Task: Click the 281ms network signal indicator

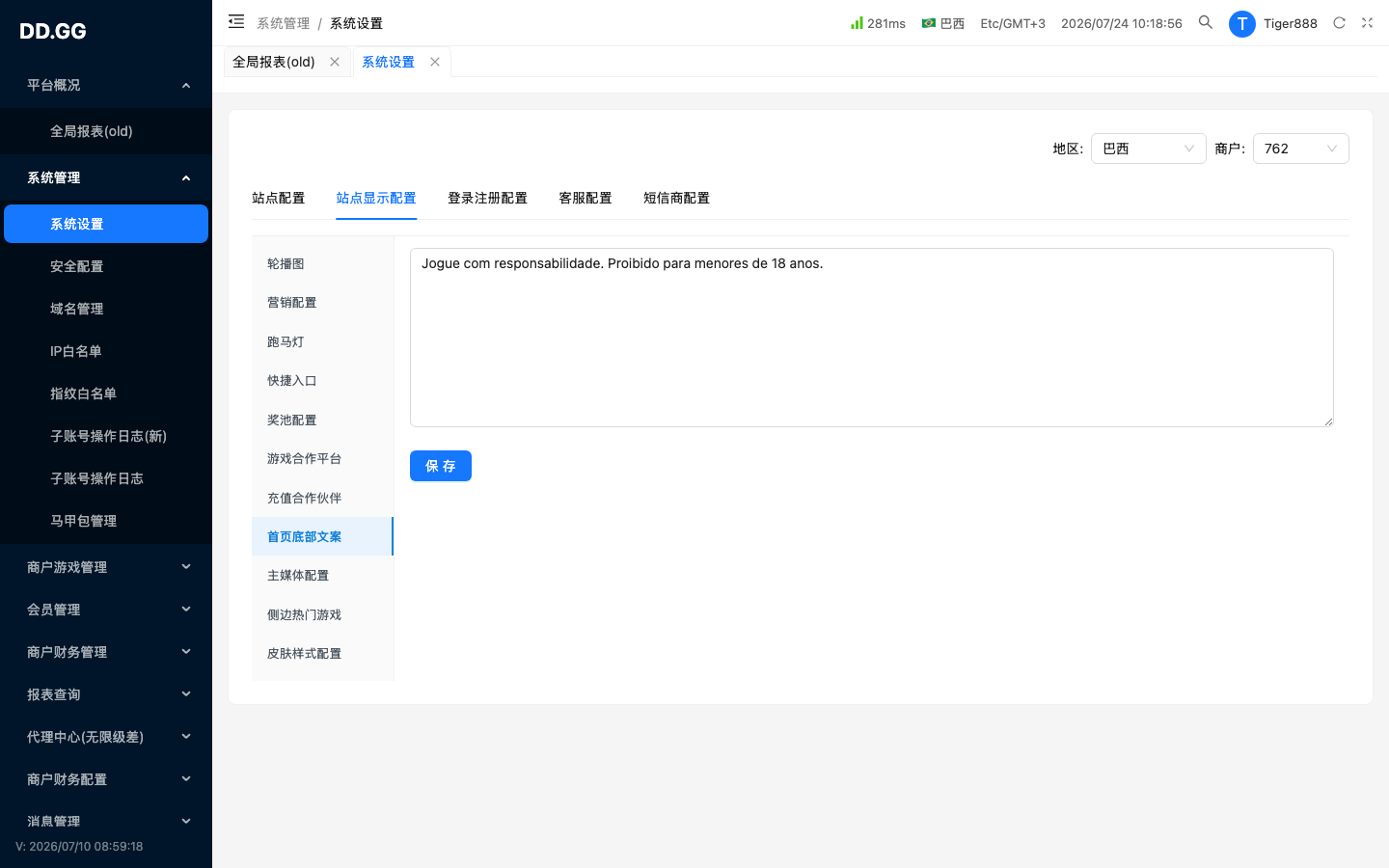Action: click(x=878, y=23)
